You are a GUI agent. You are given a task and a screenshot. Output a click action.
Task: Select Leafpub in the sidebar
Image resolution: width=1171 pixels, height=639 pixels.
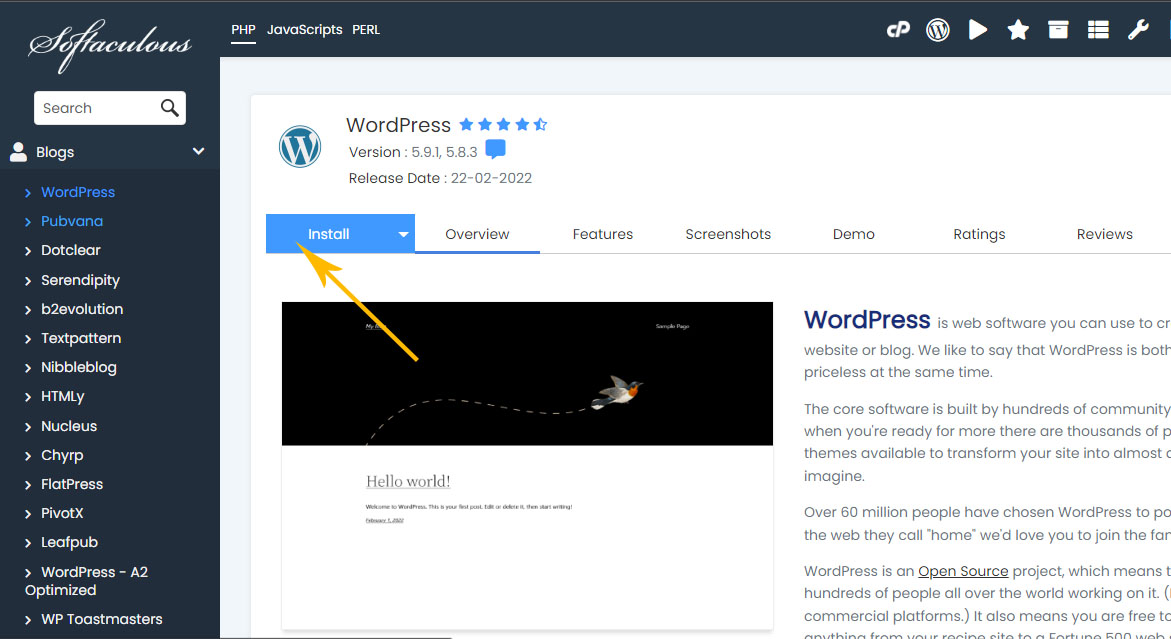tap(69, 543)
